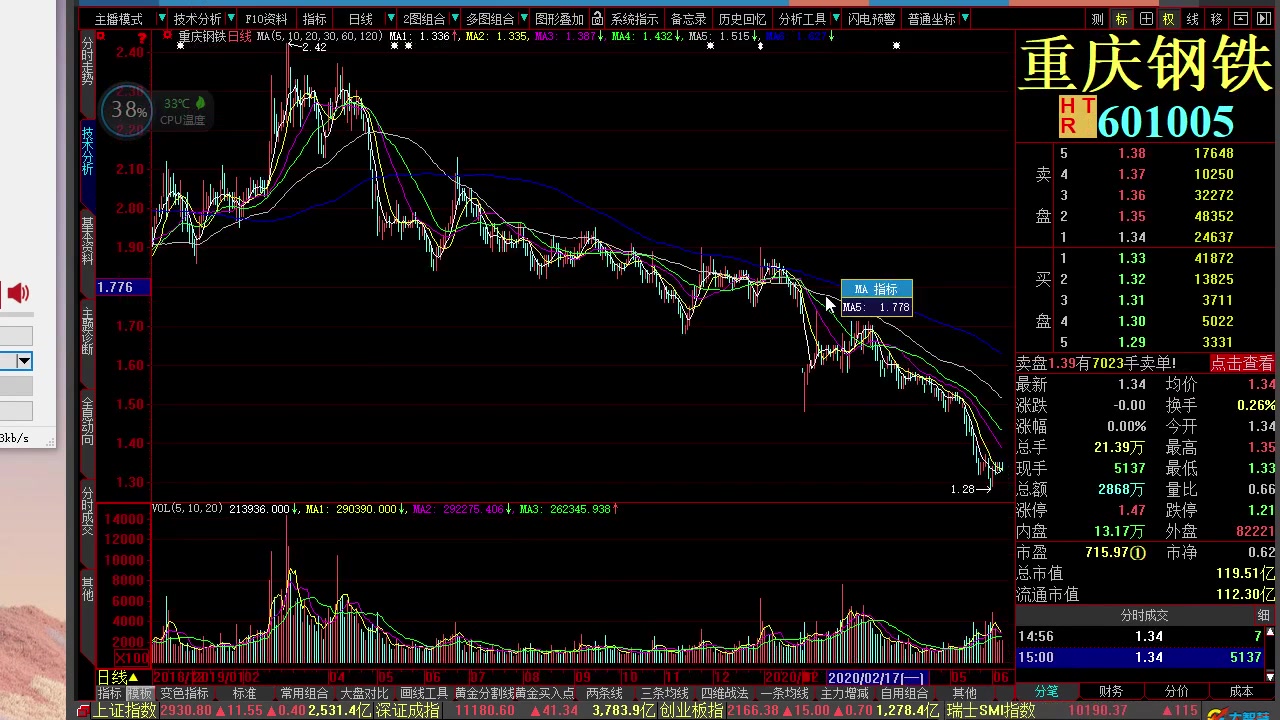Select the 日线 period menu
The image size is (1280, 720).
(361, 19)
